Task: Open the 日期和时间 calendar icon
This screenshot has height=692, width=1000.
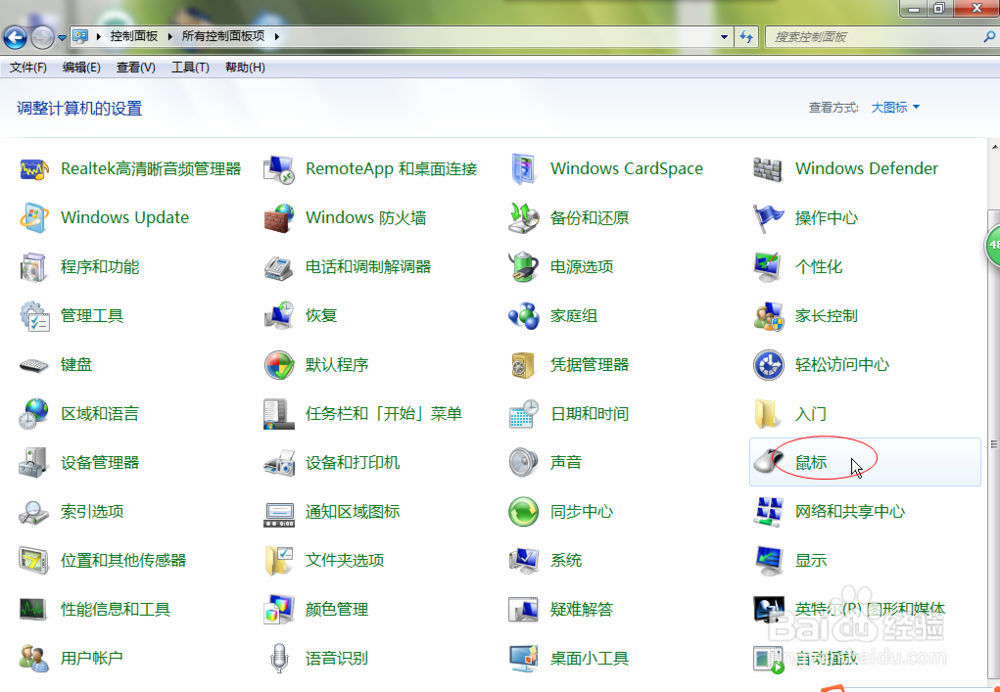Action: tap(524, 413)
